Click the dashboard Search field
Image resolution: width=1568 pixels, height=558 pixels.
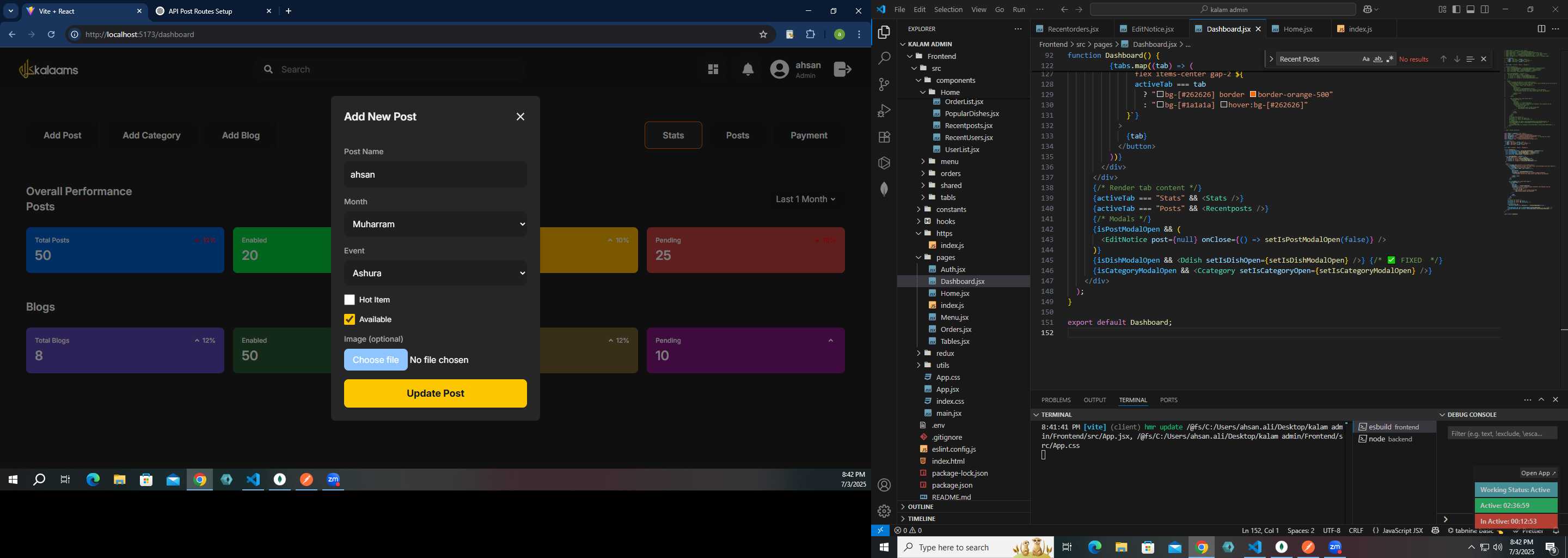[x=390, y=69]
